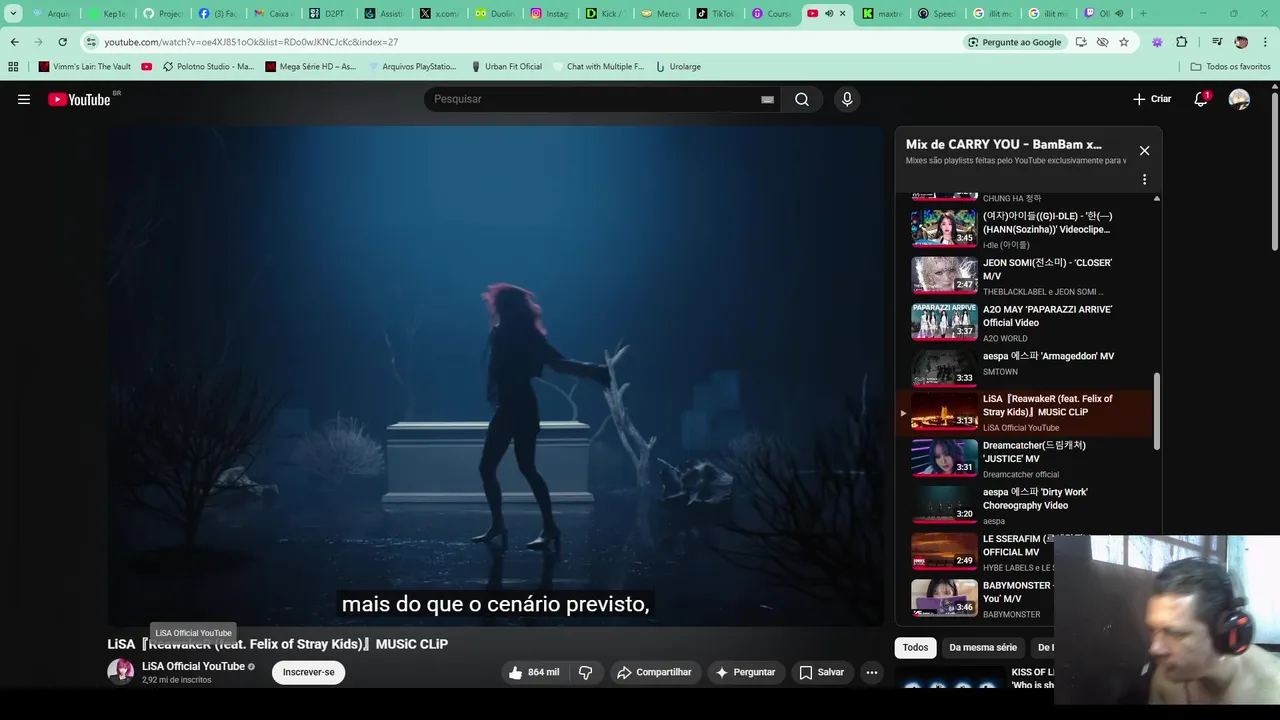Viewport: 1280px width, 720px height.
Task: Select aespa Dirty Work Choreography Video
Action: coord(944,505)
